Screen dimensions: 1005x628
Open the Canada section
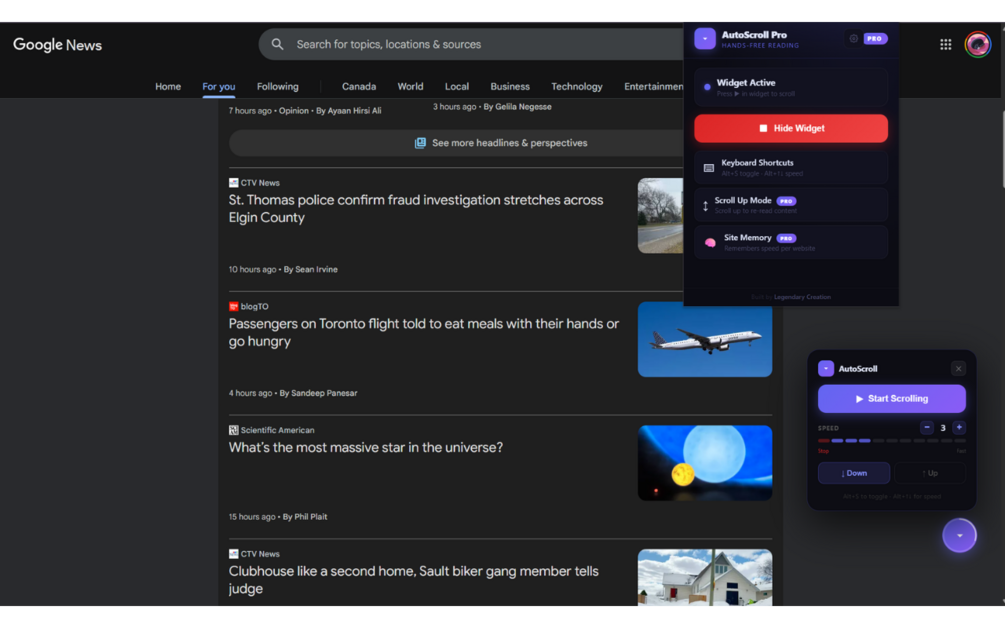(x=359, y=87)
